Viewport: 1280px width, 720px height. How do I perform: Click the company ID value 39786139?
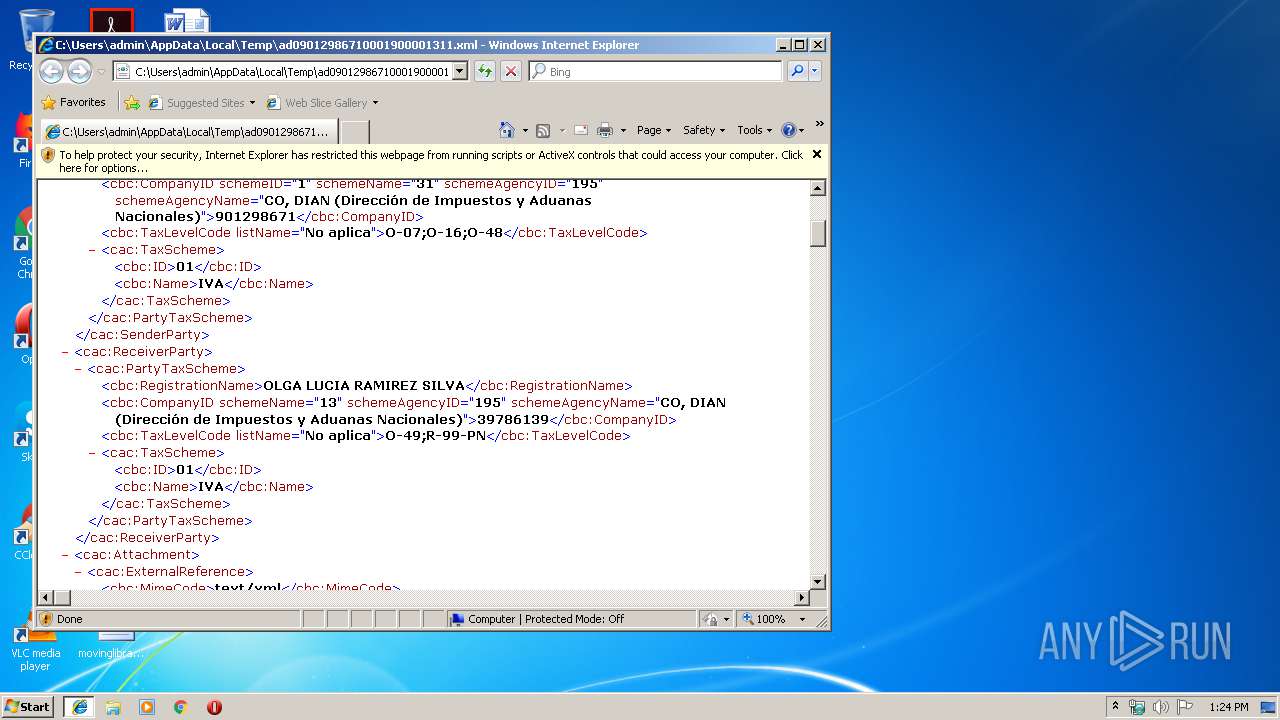(x=513, y=420)
